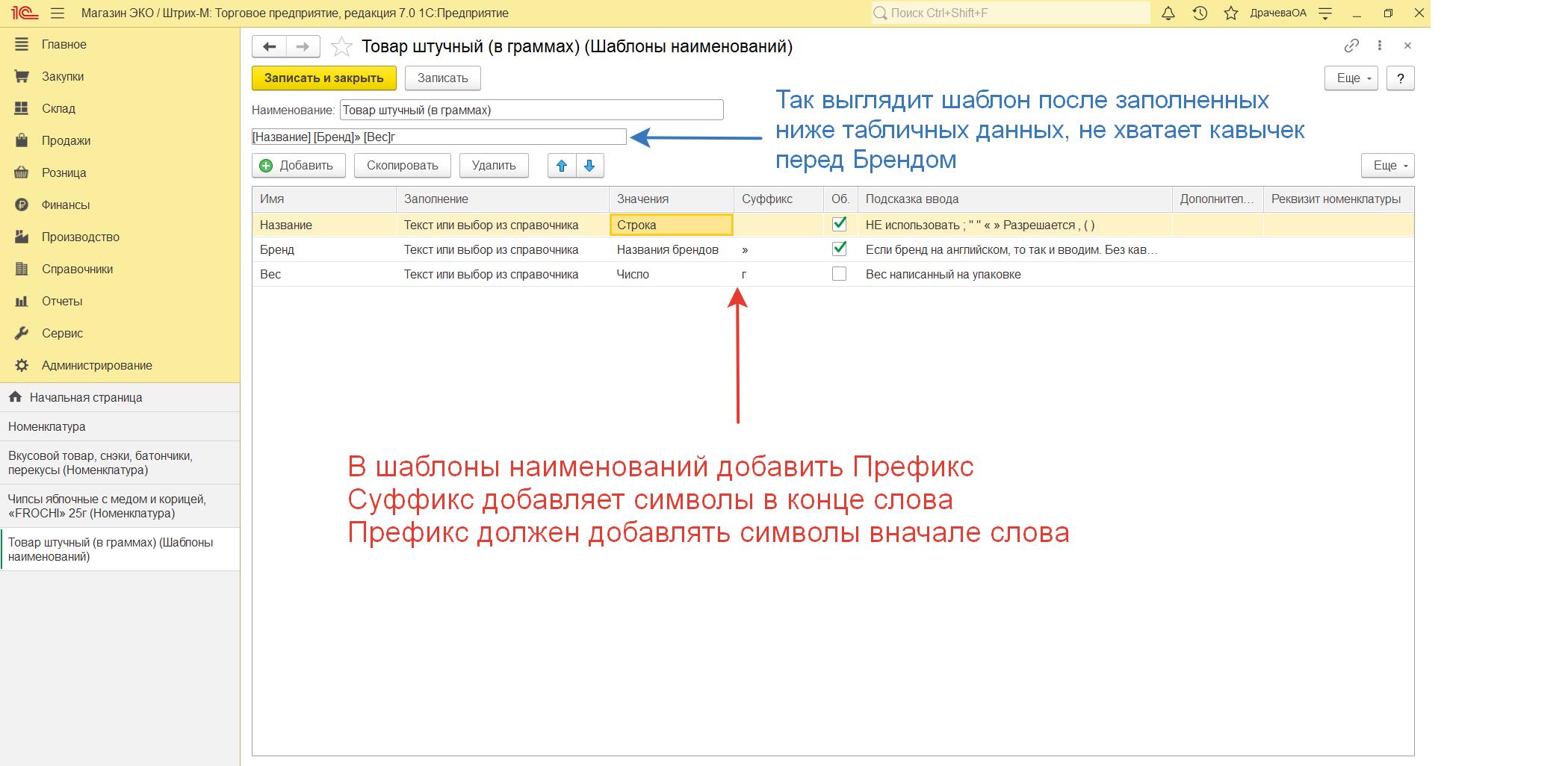Move row down with blue arrow

pos(589,166)
